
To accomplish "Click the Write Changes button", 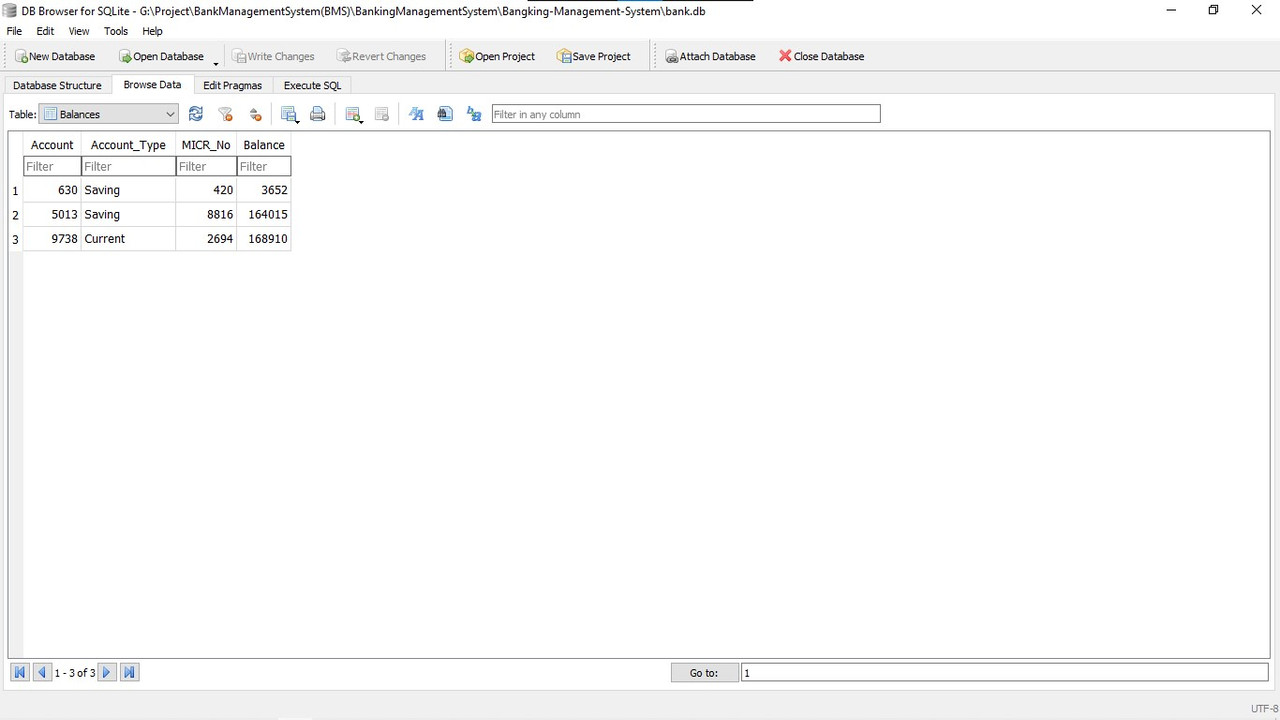I will point(274,56).
